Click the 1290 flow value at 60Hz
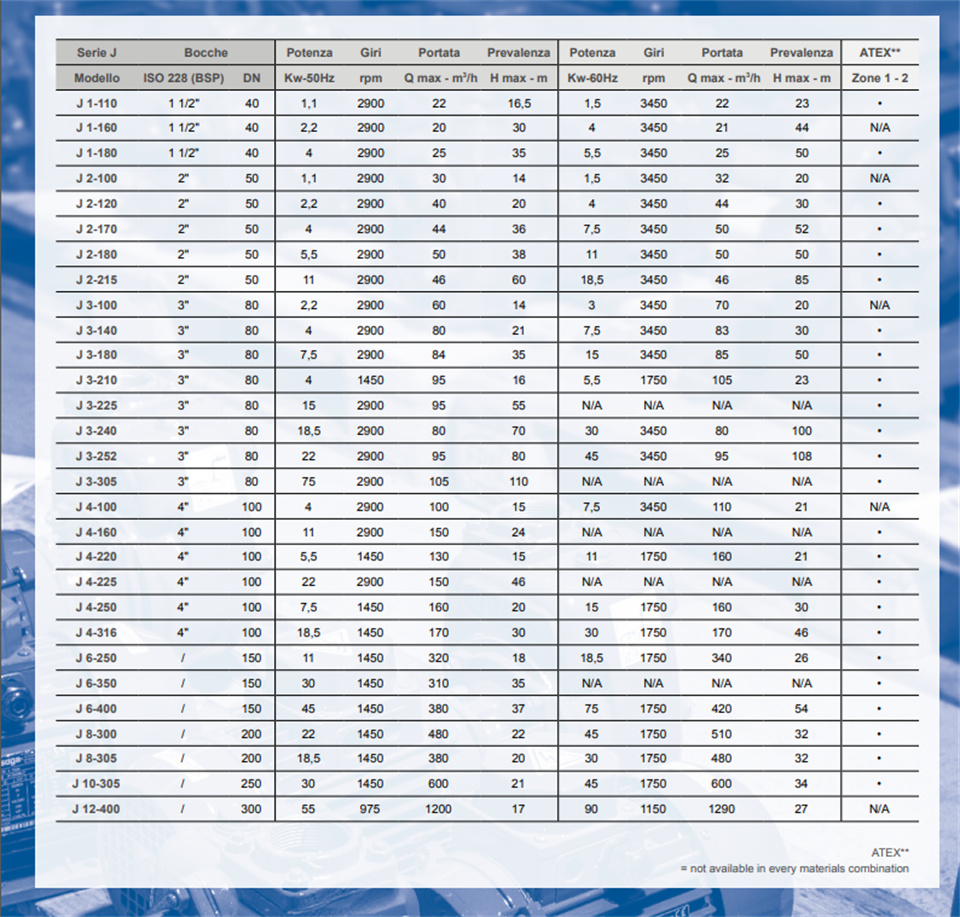The width and height of the screenshot is (960, 917). point(722,809)
